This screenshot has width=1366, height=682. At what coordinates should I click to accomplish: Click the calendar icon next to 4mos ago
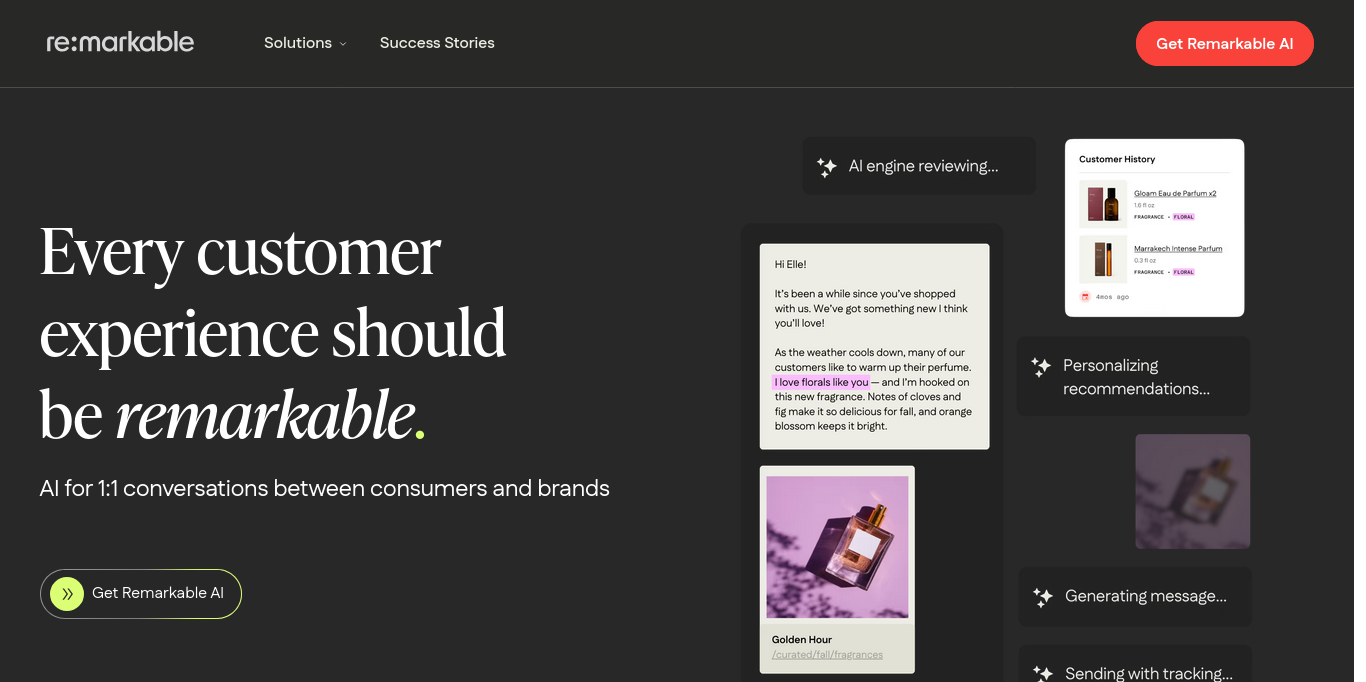tap(1085, 297)
